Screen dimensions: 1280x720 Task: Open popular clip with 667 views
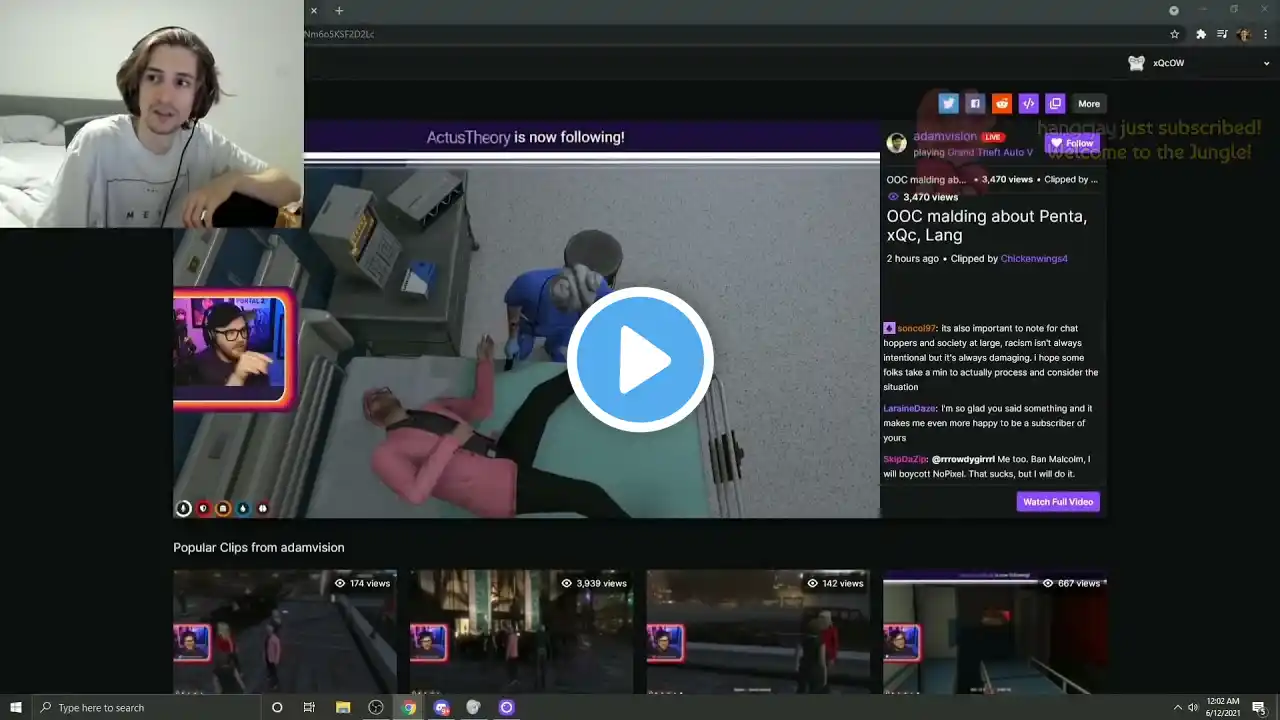coord(995,632)
